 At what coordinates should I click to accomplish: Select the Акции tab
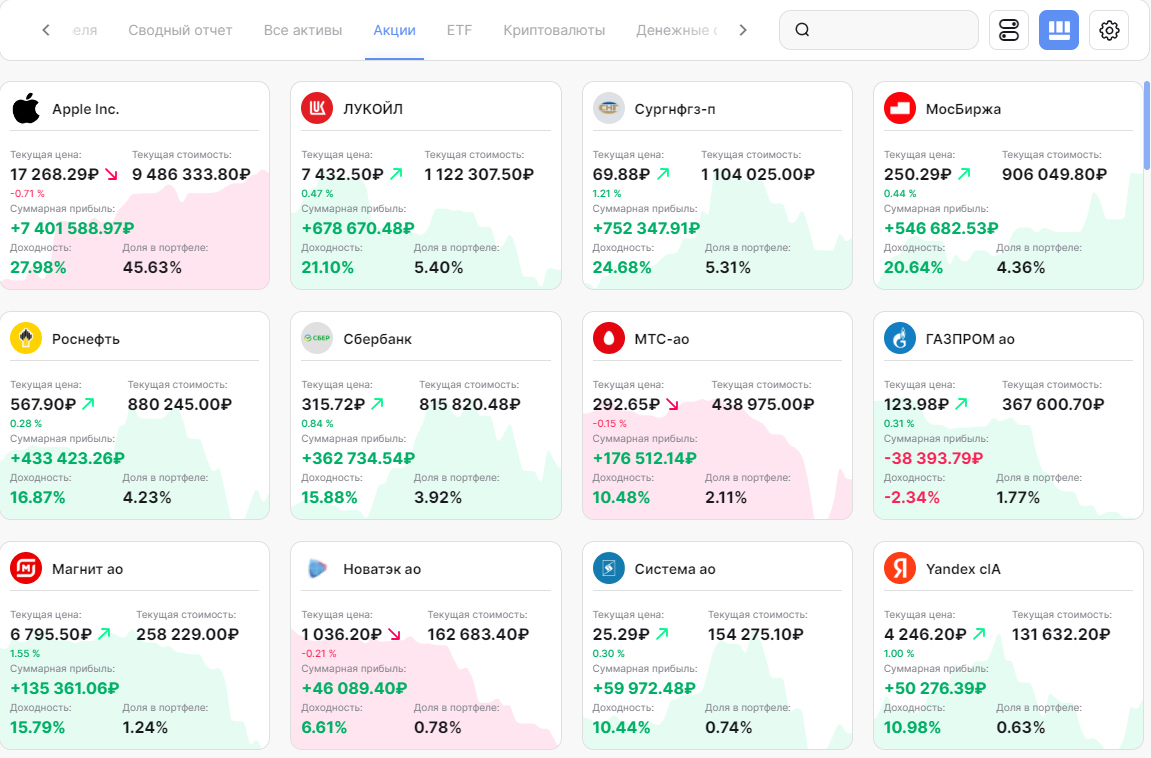(x=394, y=30)
